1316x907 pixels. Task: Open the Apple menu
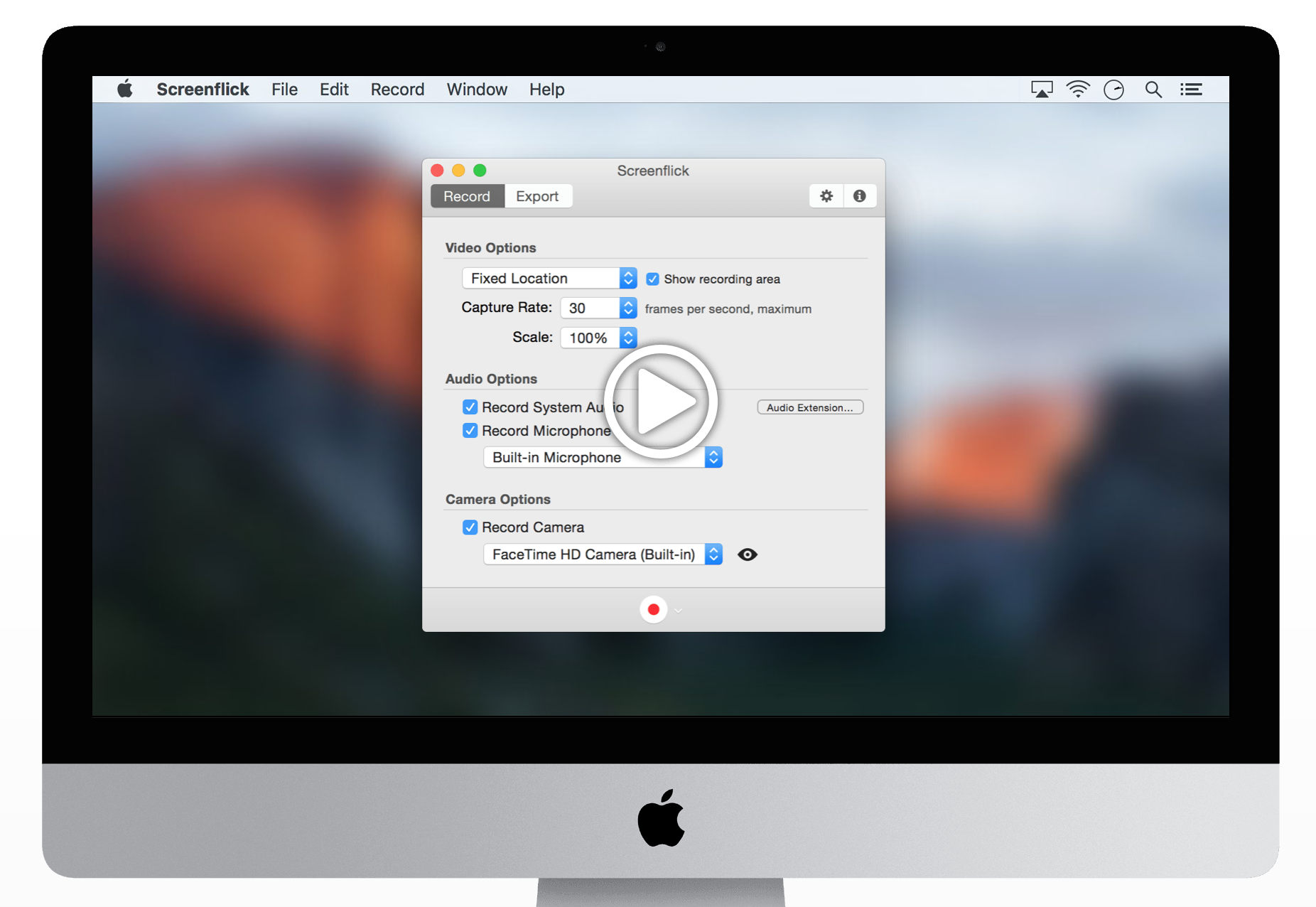point(126,89)
